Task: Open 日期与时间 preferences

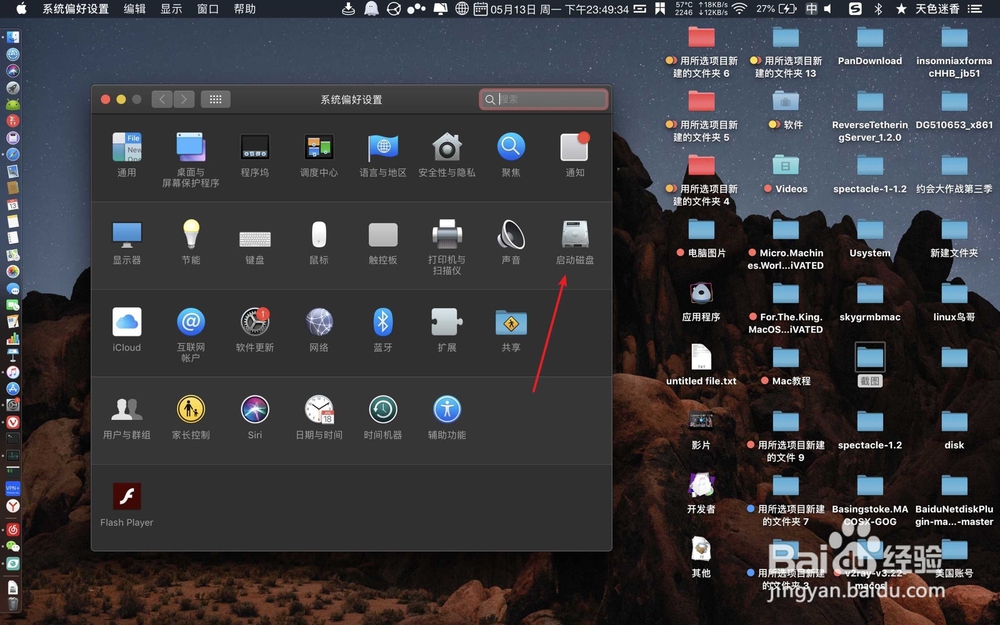Action: coord(319,409)
